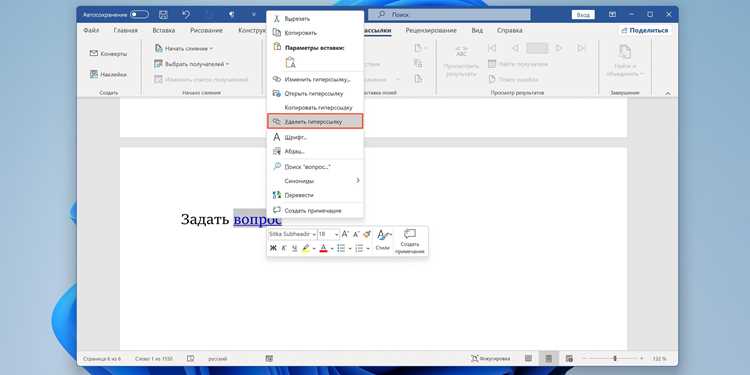Click the Поделиться button
Viewport: 750px width, 375px height.
[x=644, y=30]
